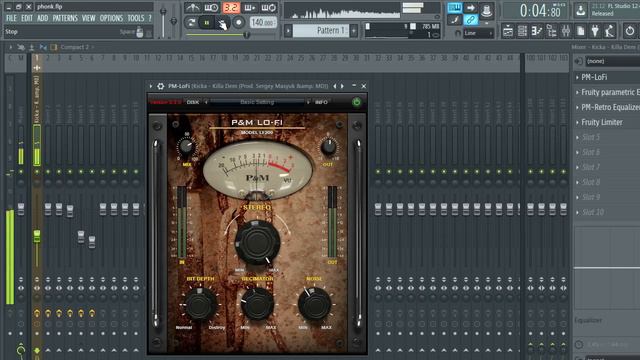
Task: Toggle the loop recording icon
Action: point(269,8)
